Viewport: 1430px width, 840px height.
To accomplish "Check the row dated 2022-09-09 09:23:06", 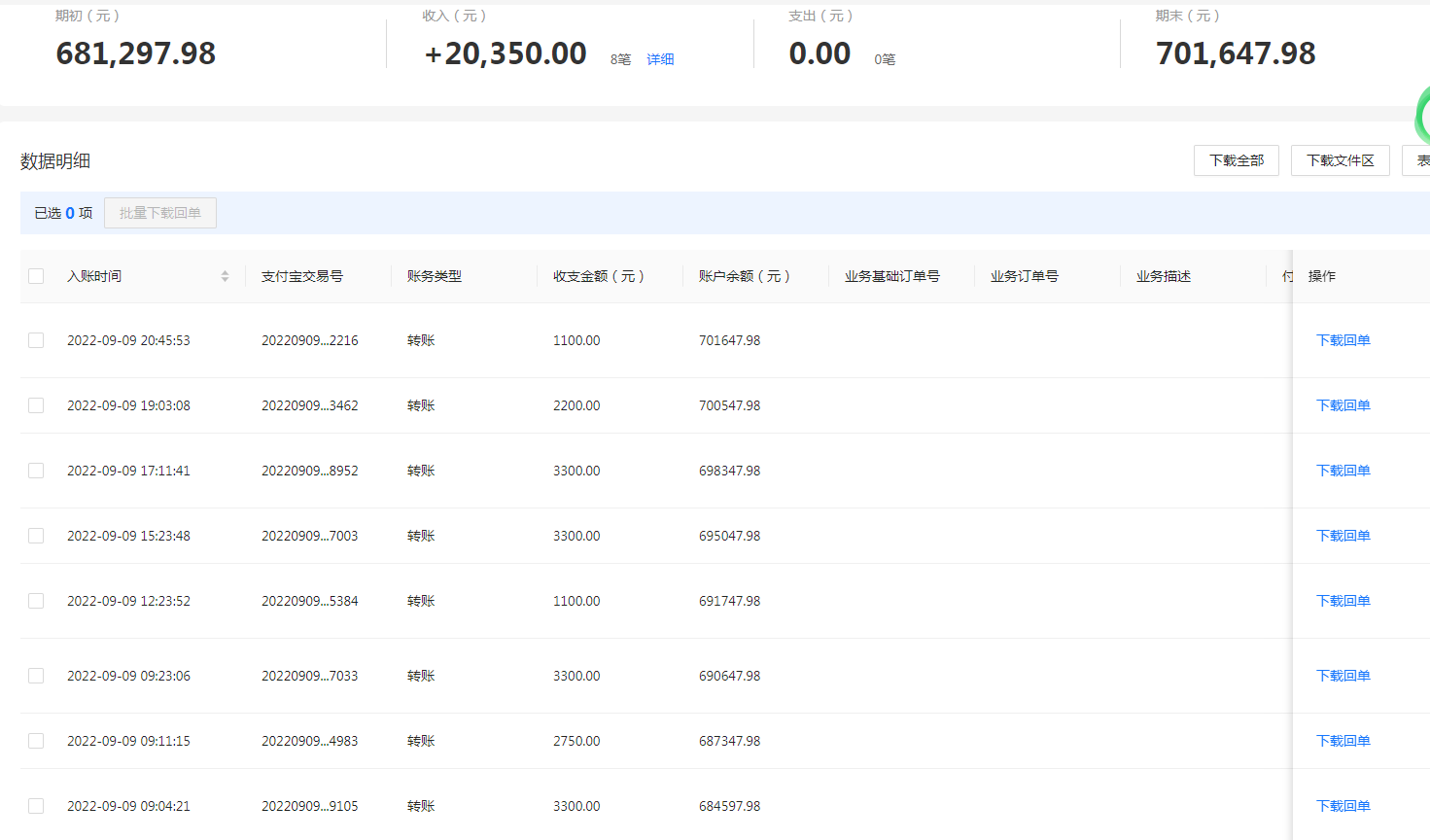I will [x=36, y=676].
